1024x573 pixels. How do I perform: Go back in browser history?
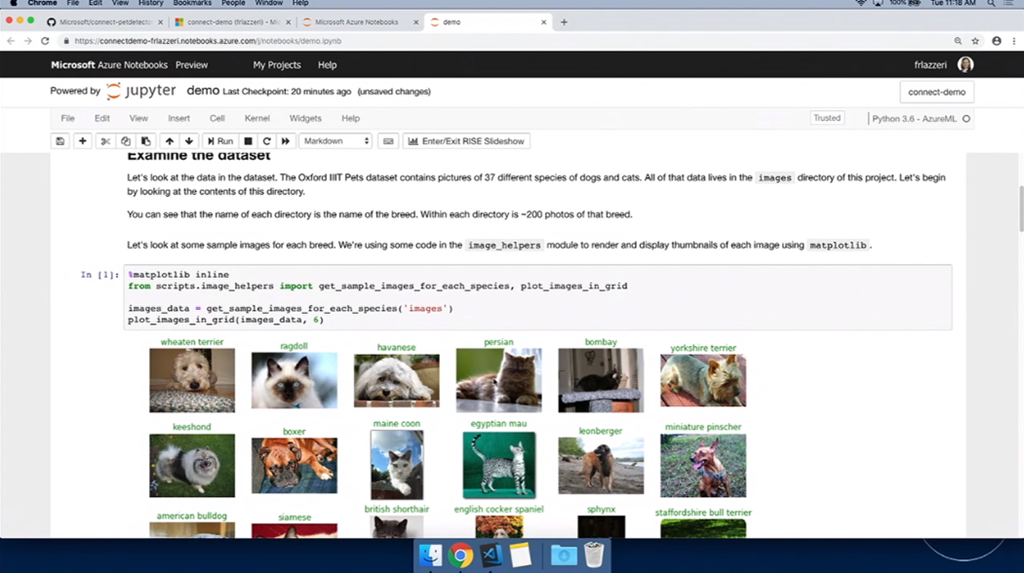[10, 41]
